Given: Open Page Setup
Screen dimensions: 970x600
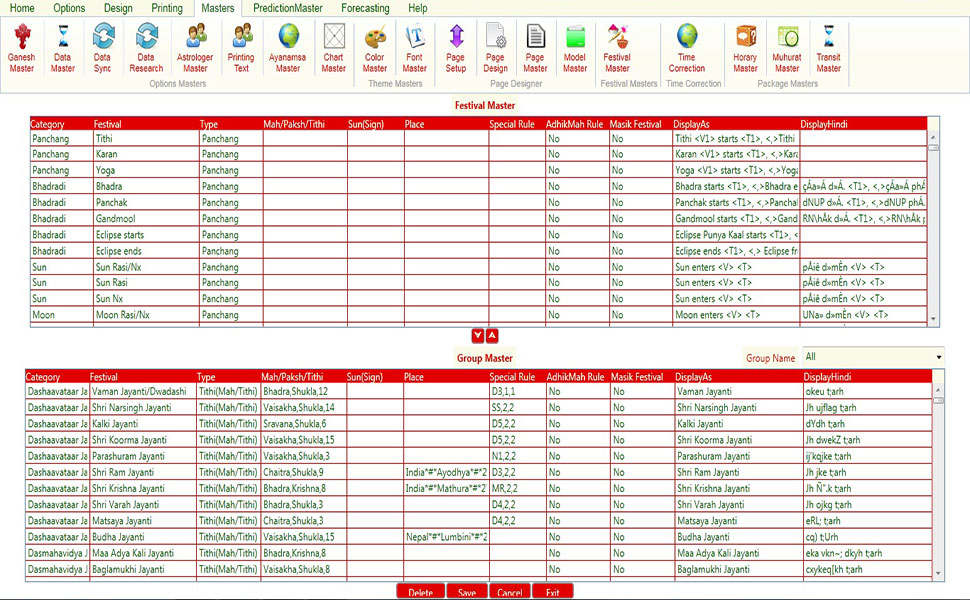Looking at the screenshot, I should [456, 48].
